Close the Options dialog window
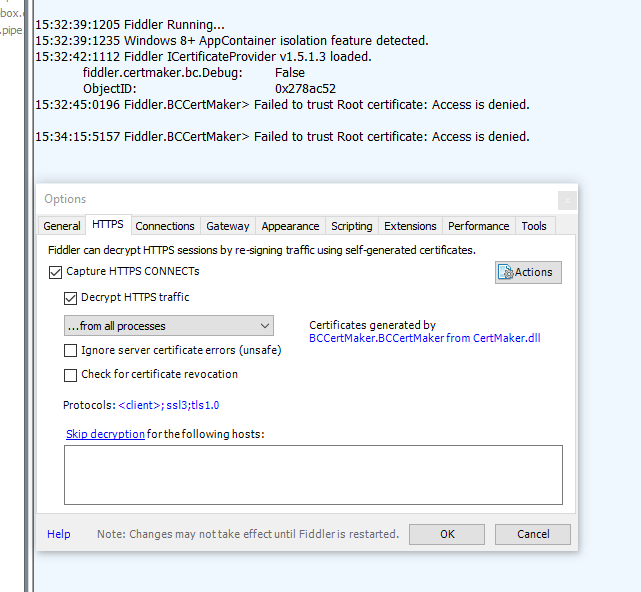This screenshot has height=592, width=641. [567, 200]
